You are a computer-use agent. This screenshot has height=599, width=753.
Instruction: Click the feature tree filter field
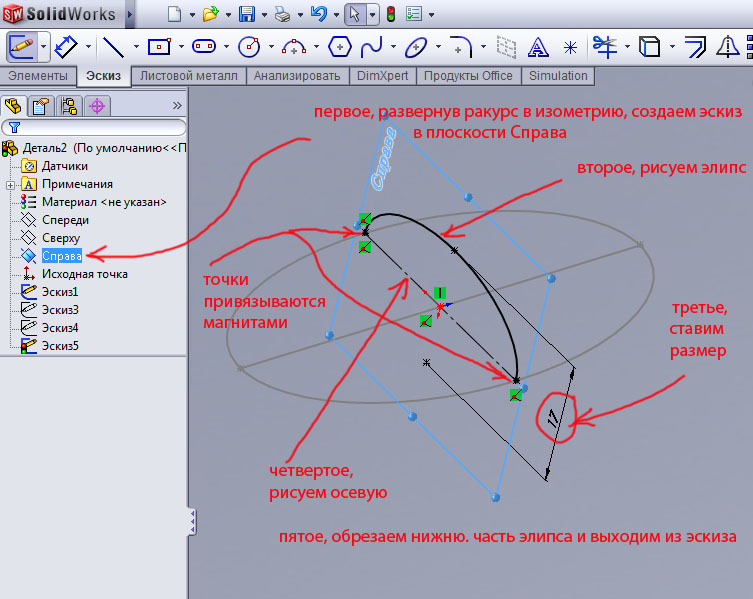[96, 127]
